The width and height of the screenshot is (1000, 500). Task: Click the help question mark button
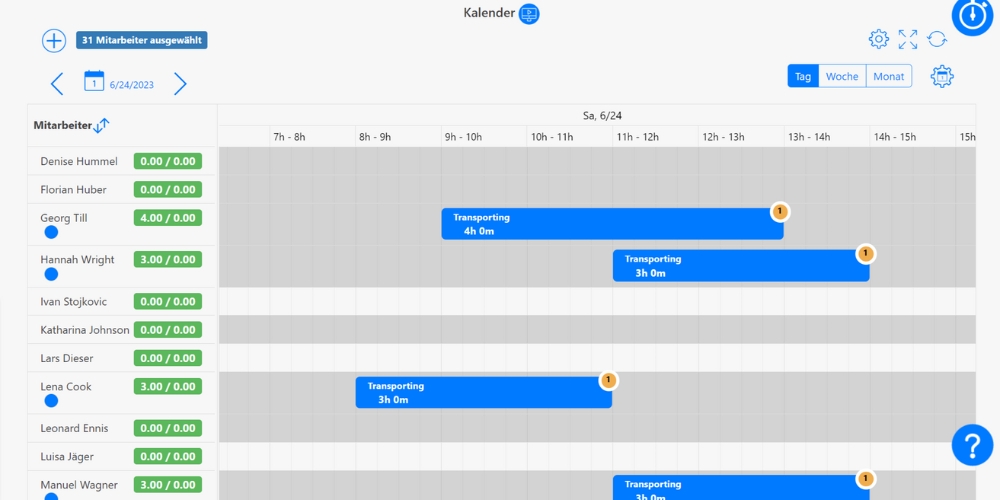pyautogui.click(x=972, y=445)
